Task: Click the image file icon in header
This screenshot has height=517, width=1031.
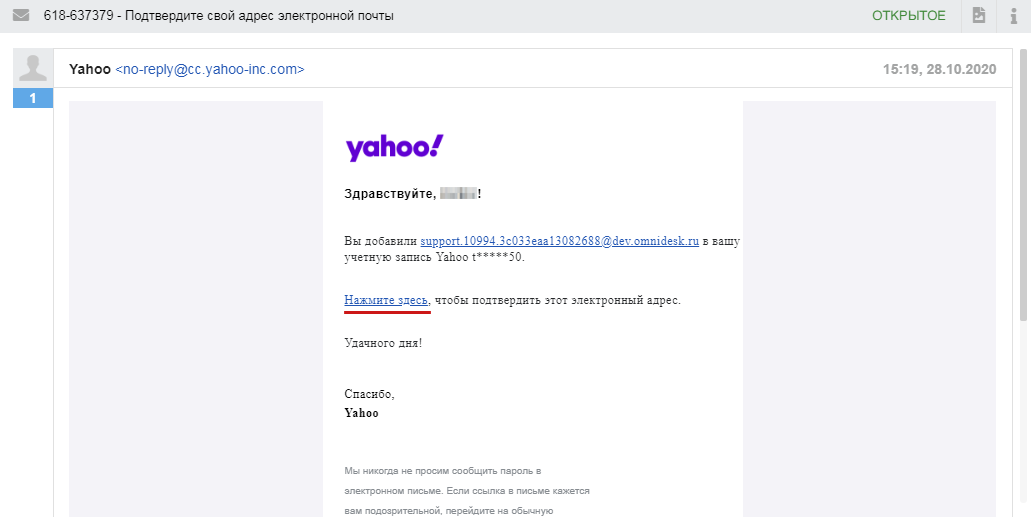Action: tap(979, 15)
